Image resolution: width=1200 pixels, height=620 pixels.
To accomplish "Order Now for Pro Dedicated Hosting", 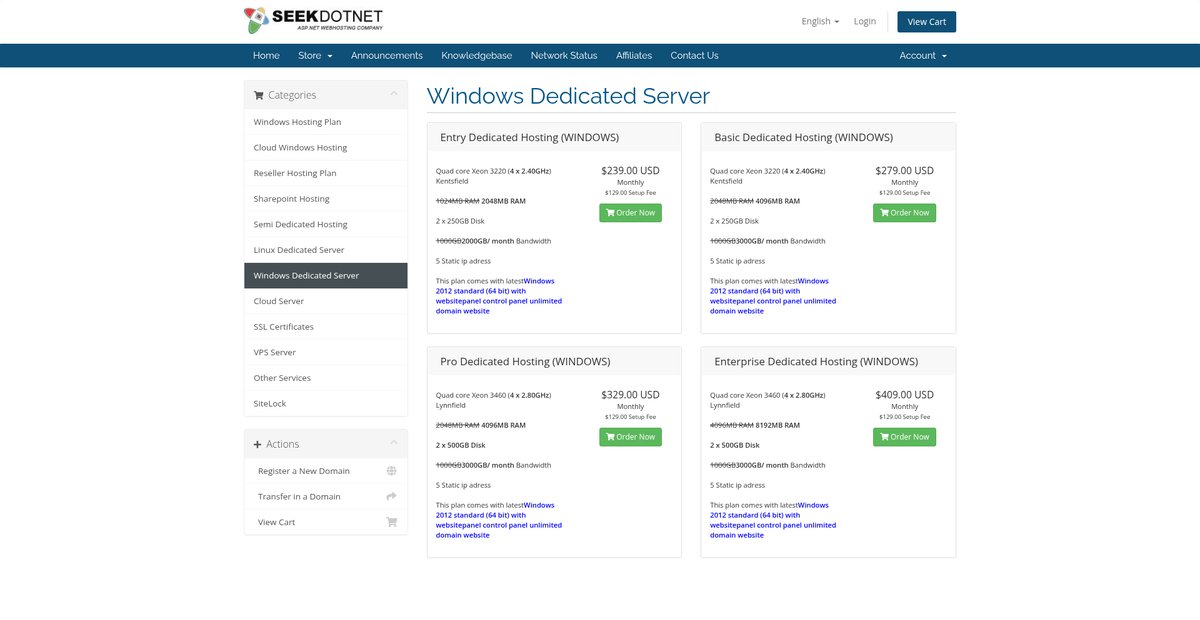I will 630,437.
